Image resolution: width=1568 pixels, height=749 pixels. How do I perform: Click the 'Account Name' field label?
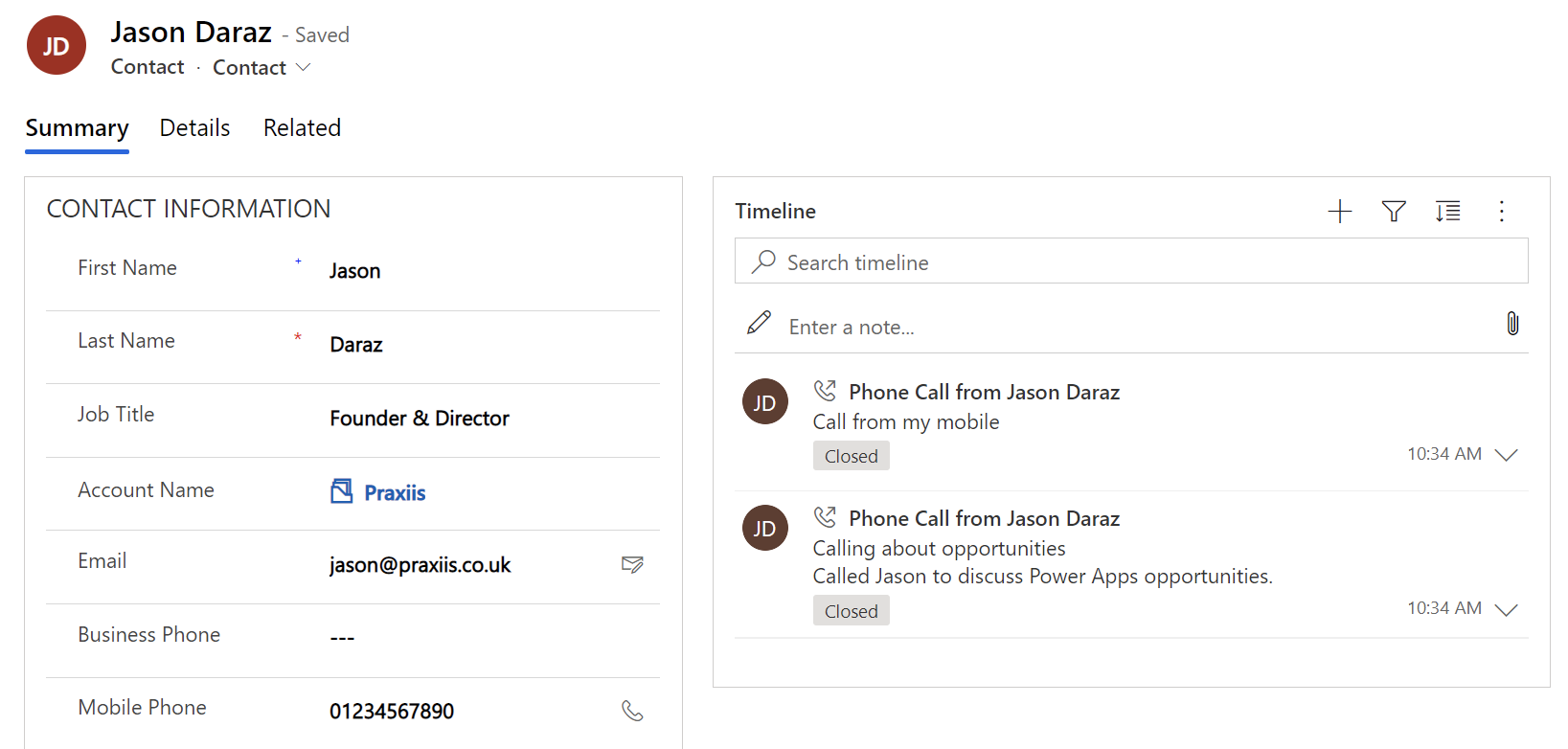(x=147, y=489)
